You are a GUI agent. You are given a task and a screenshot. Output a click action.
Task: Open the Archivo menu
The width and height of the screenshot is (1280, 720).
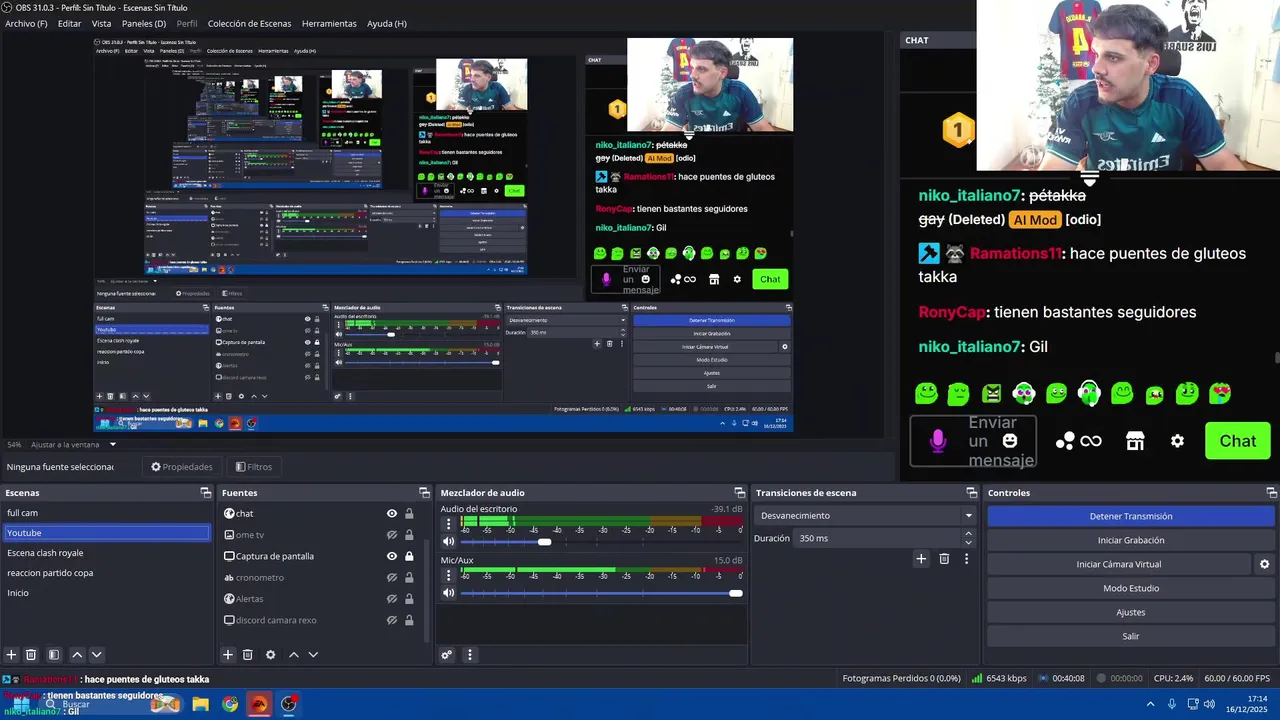(26, 23)
